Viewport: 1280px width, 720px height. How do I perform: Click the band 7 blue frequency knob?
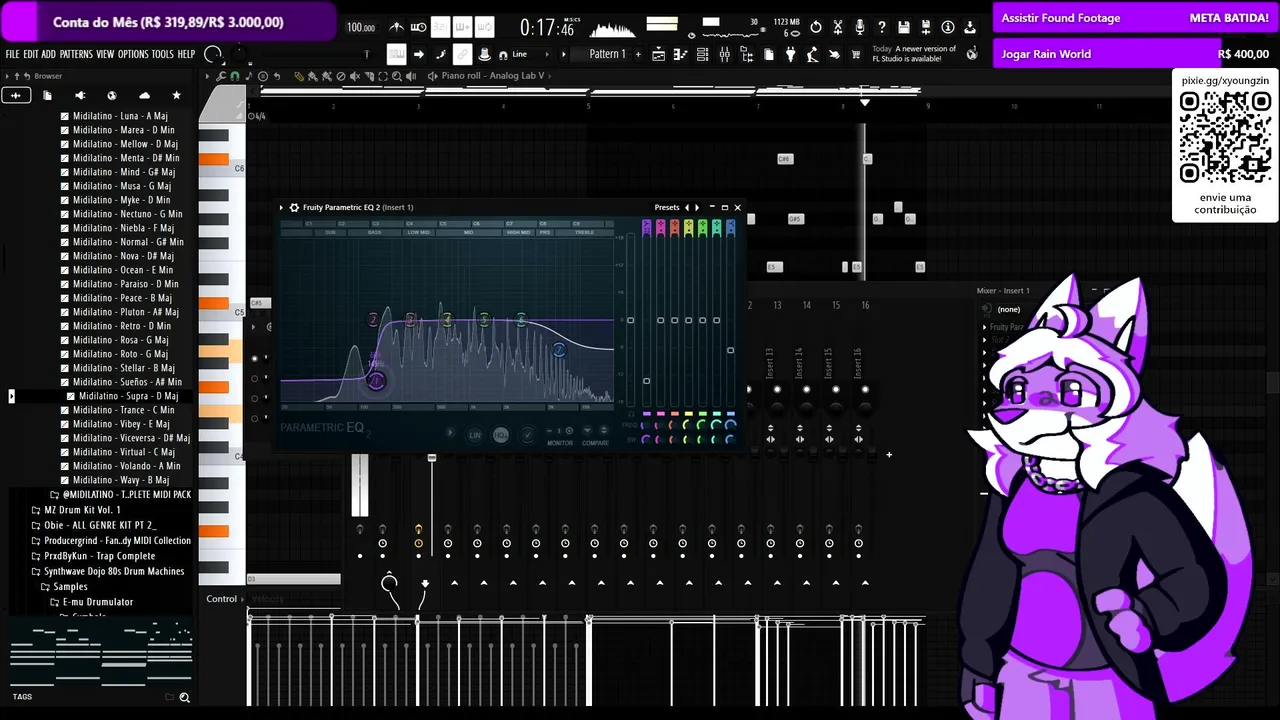click(x=730, y=425)
